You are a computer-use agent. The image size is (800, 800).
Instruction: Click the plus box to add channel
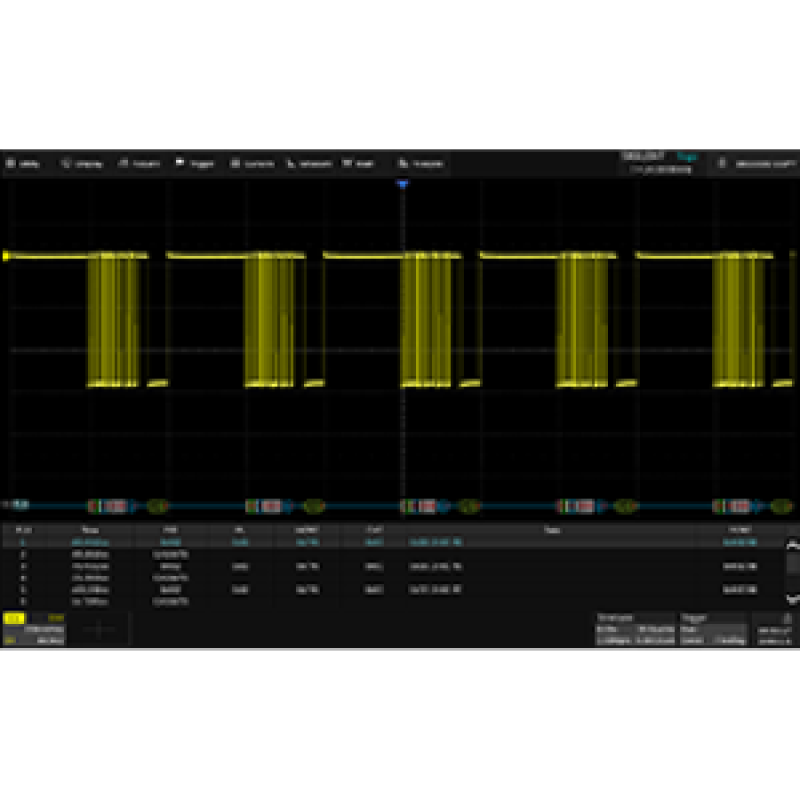coord(101,631)
